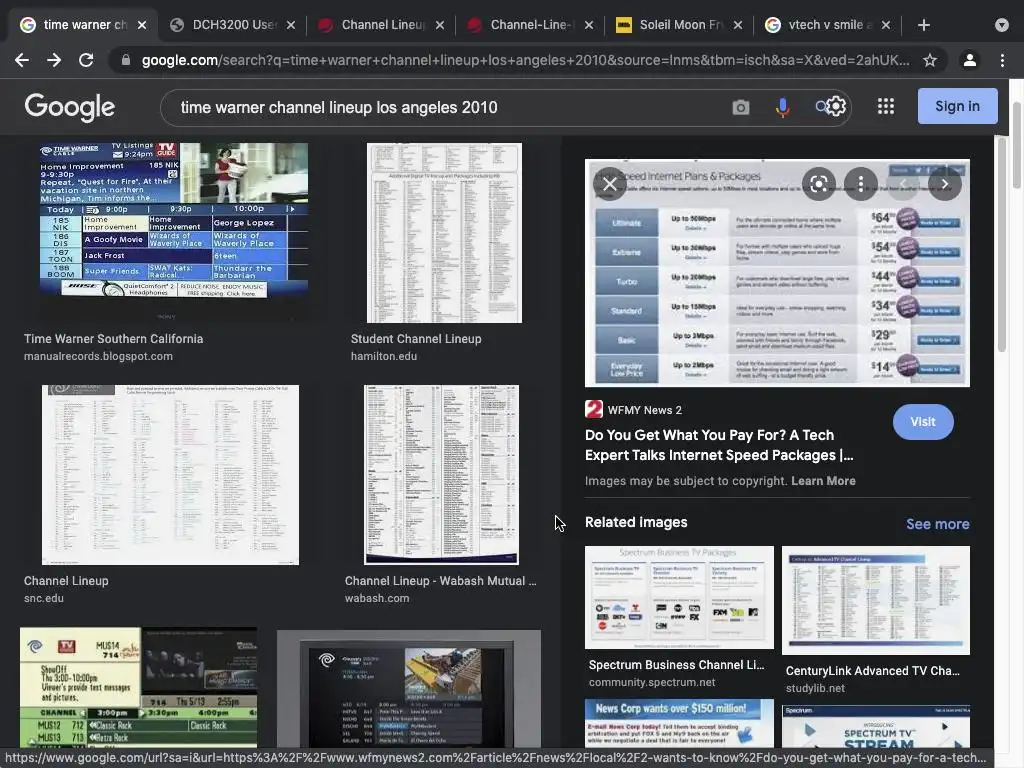Click the studylib.net source text
1024x768 pixels.
click(815, 688)
